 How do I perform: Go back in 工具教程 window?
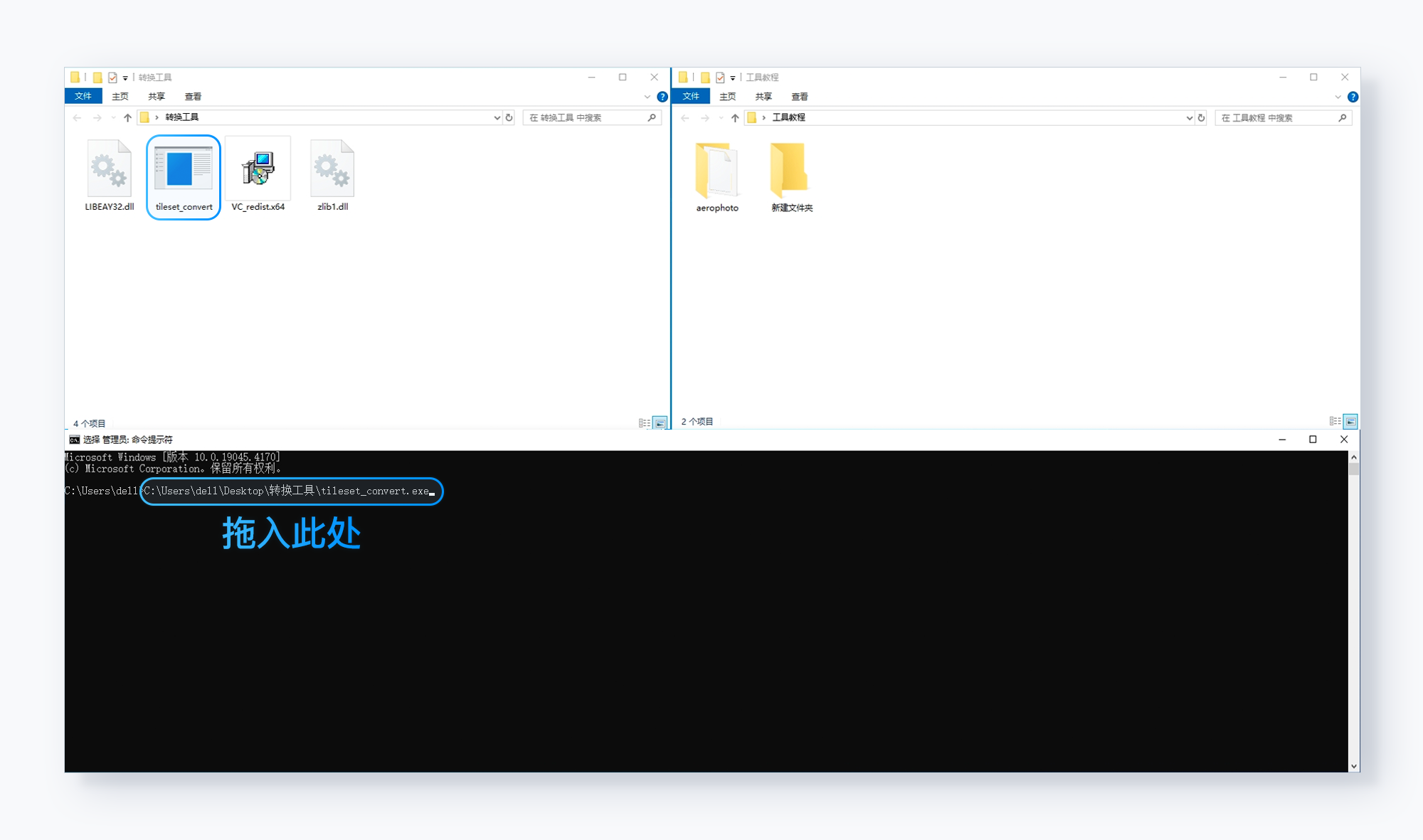click(684, 117)
